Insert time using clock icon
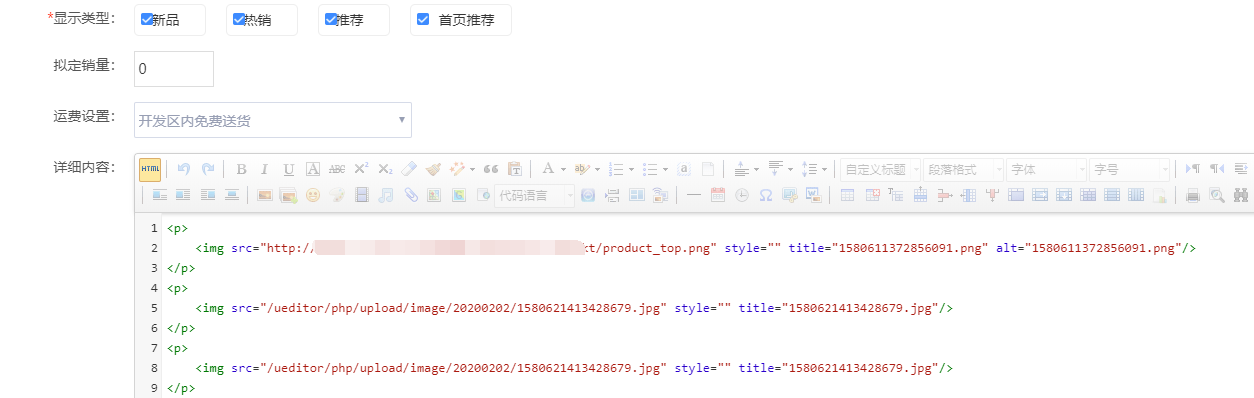 (x=742, y=195)
